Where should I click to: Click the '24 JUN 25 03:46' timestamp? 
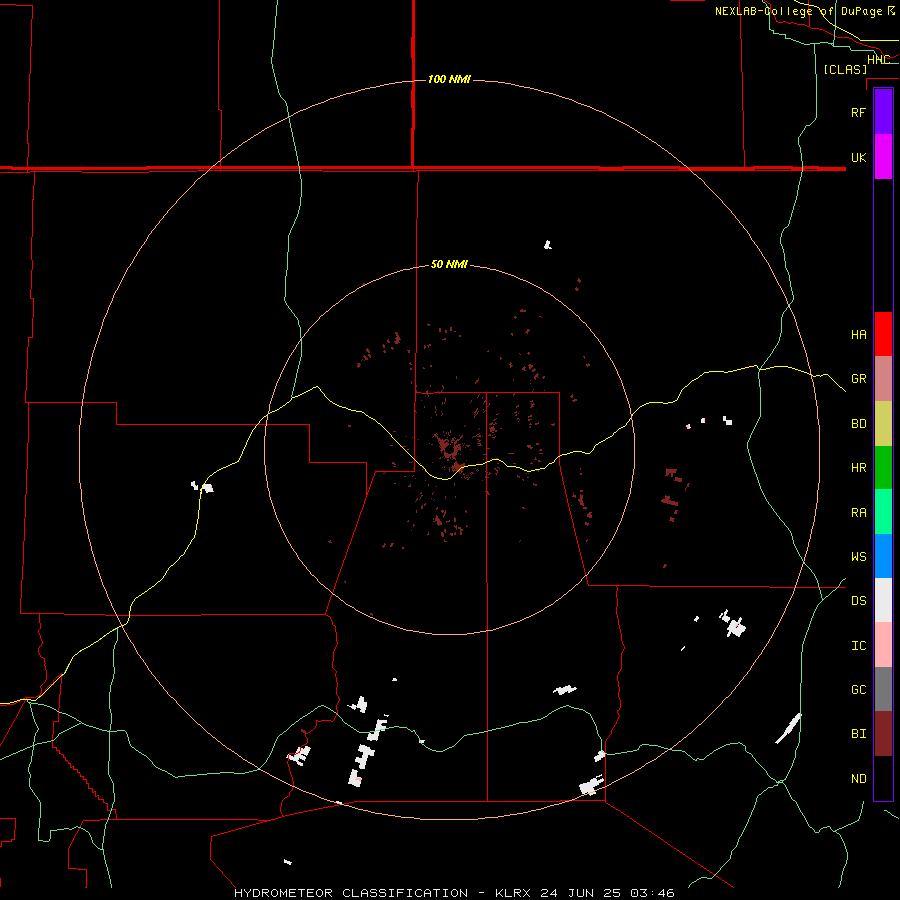coord(609,893)
